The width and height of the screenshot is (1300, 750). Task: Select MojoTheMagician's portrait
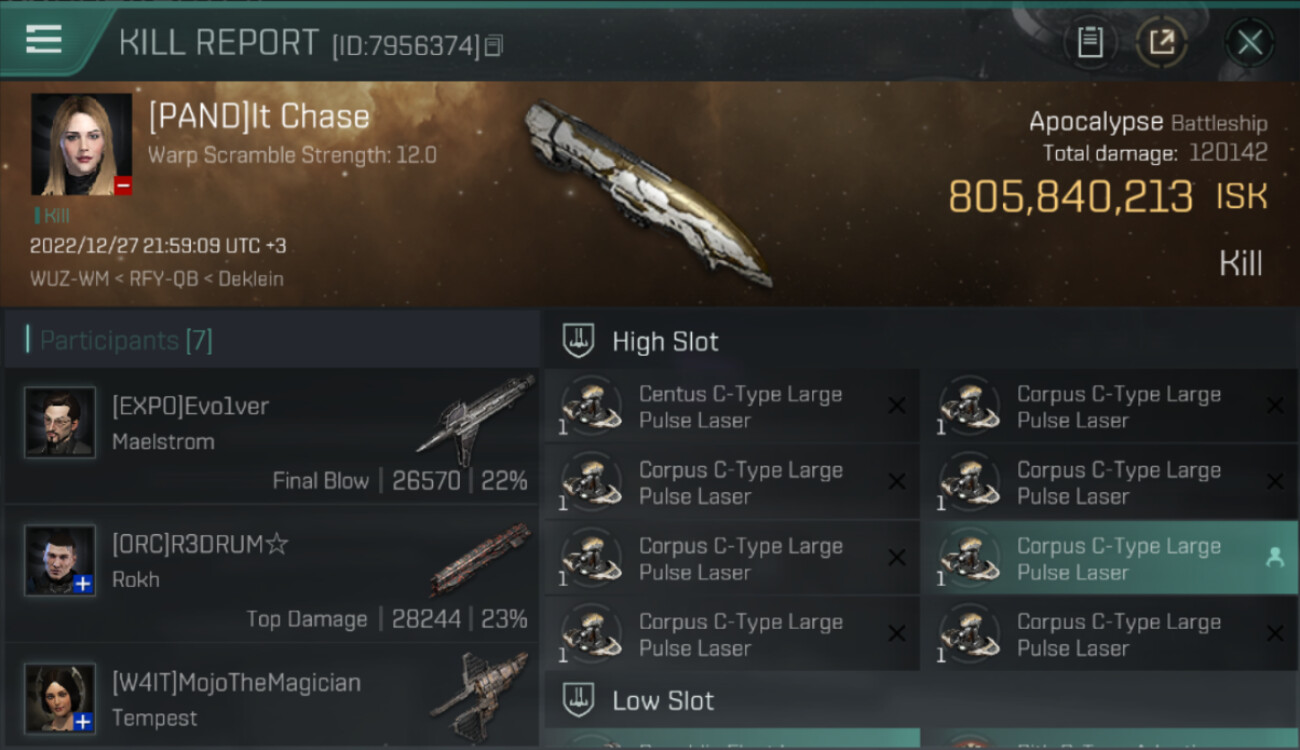point(60,698)
